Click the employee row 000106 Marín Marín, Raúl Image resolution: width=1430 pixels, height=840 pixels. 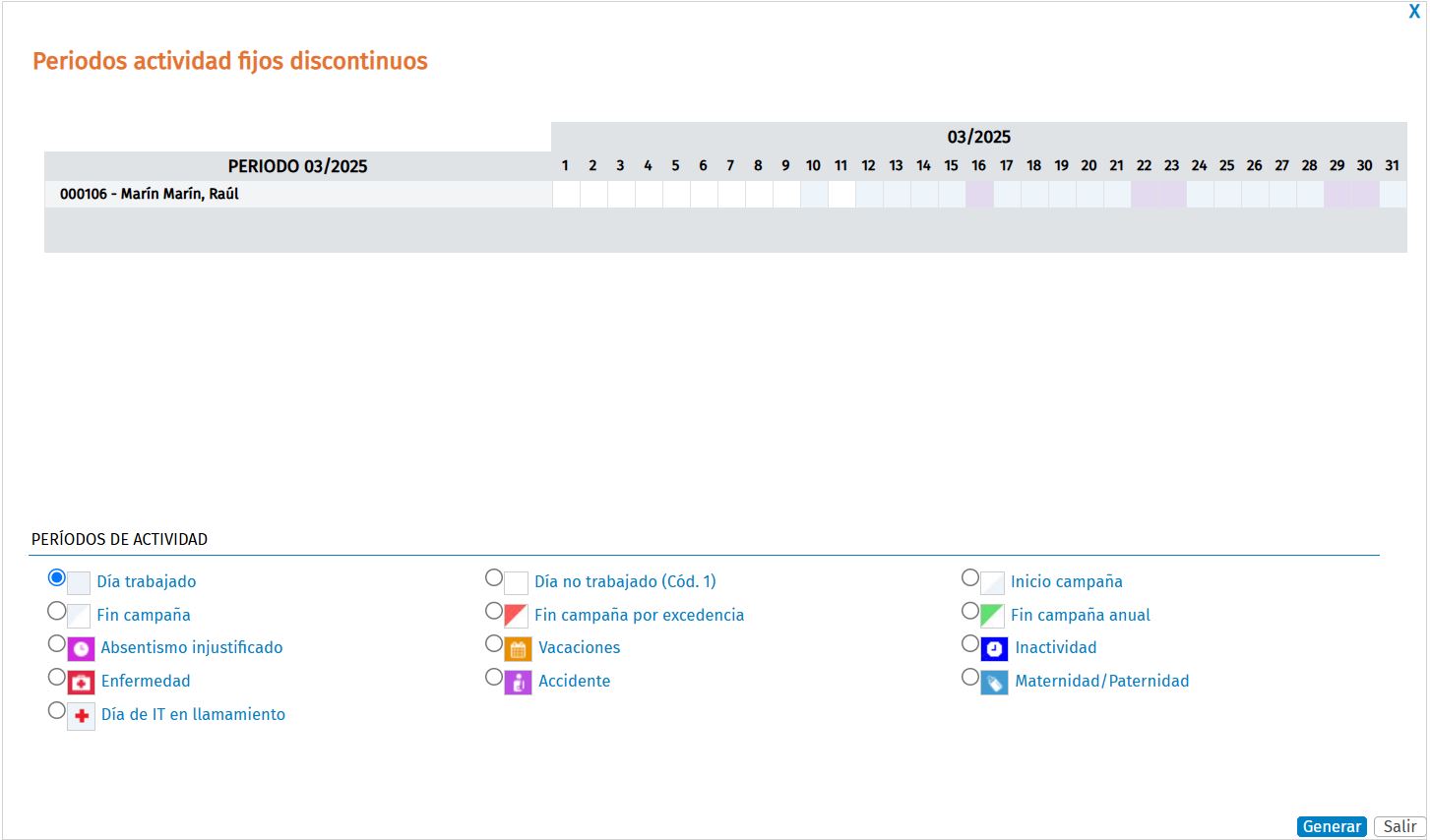[150, 194]
